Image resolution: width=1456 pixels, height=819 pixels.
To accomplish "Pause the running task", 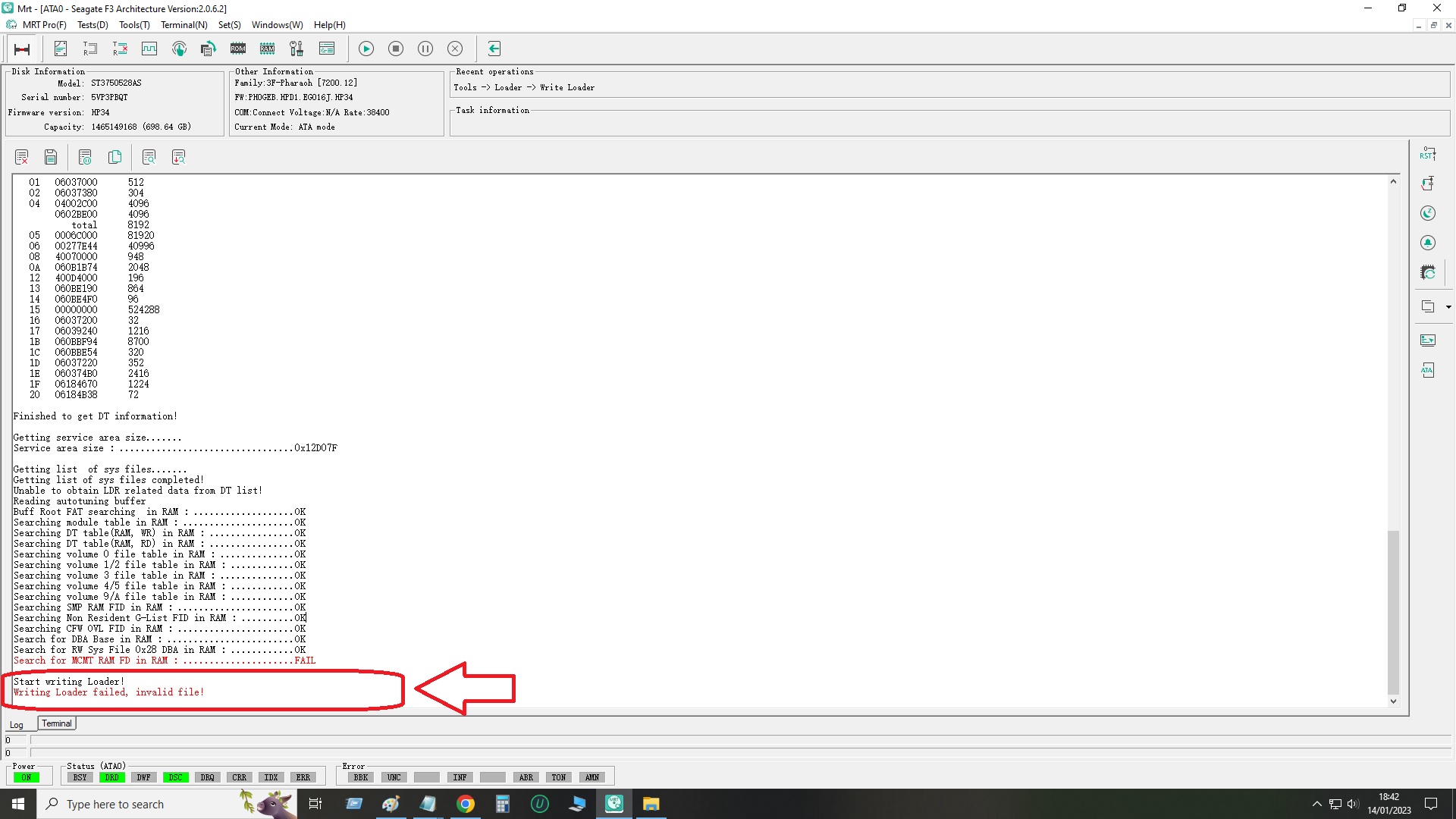I will 425,49.
